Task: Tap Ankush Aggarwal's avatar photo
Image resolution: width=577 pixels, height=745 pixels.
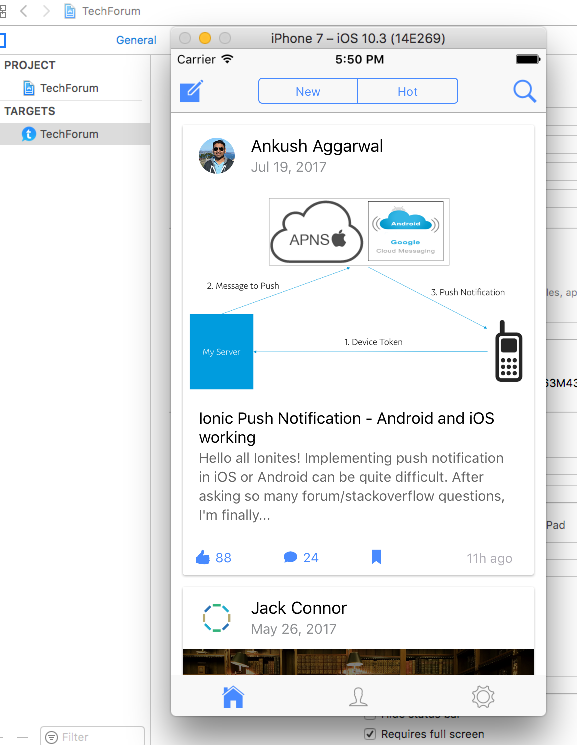Action: point(217,156)
